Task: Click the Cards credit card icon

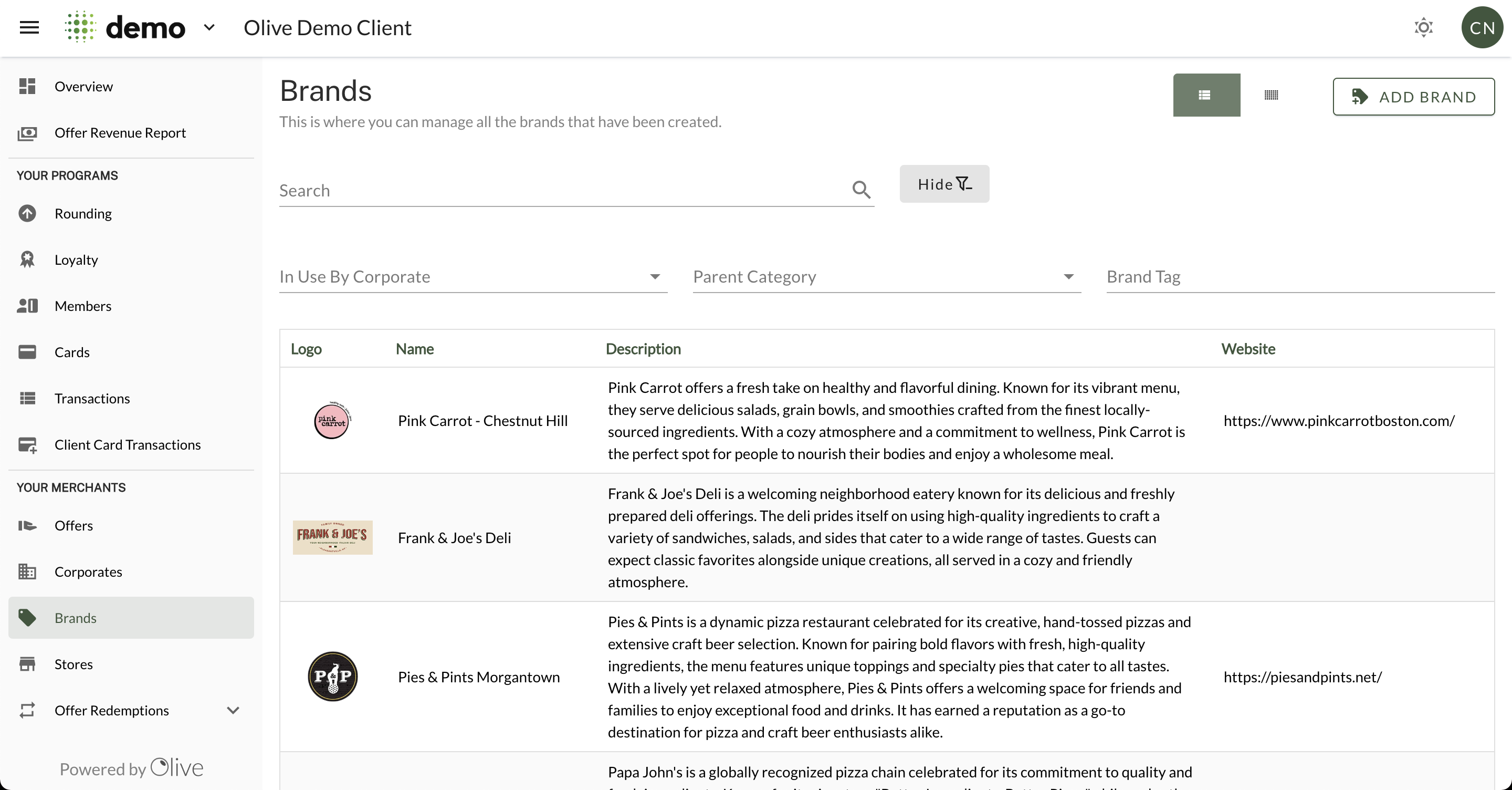Action: pyautogui.click(x=27, y=352)
